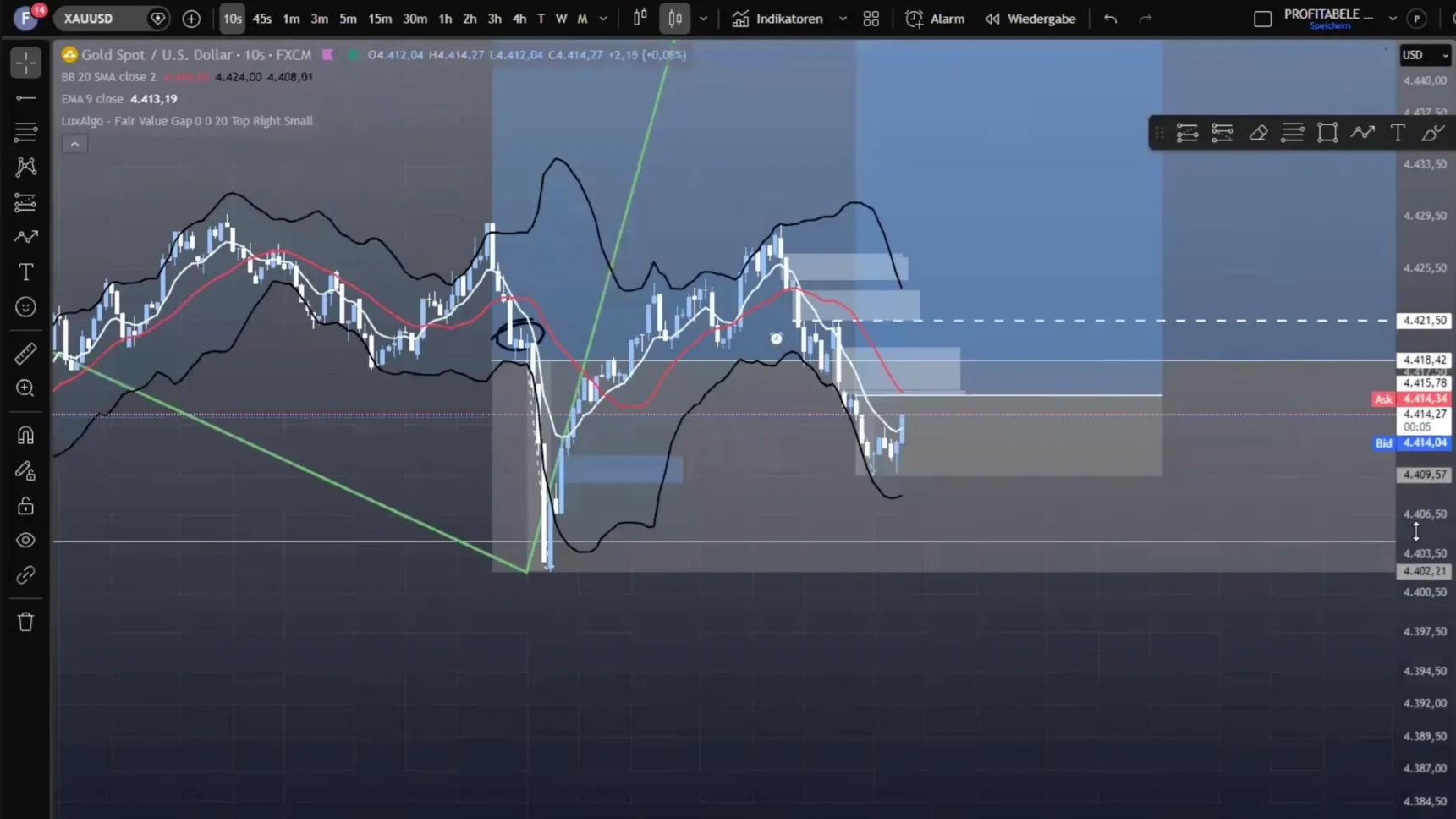Select the ruler measure tool
This screenshot has width=1456, height=819.
(25, 353)
